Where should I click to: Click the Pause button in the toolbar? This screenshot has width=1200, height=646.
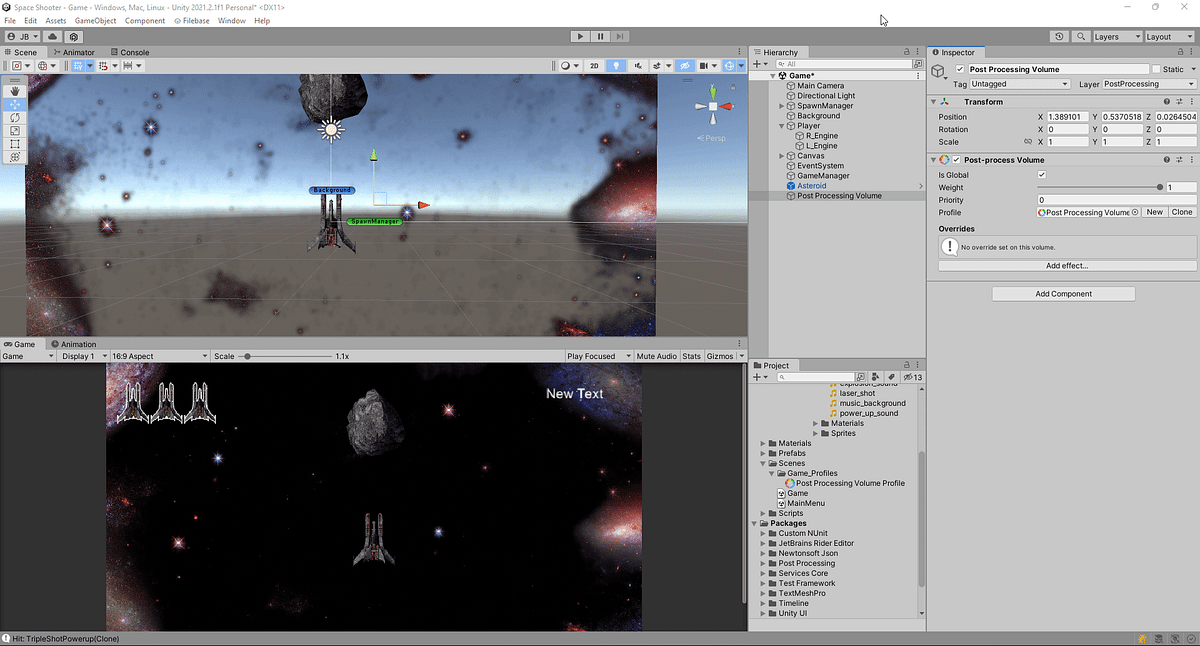(600, 36)
